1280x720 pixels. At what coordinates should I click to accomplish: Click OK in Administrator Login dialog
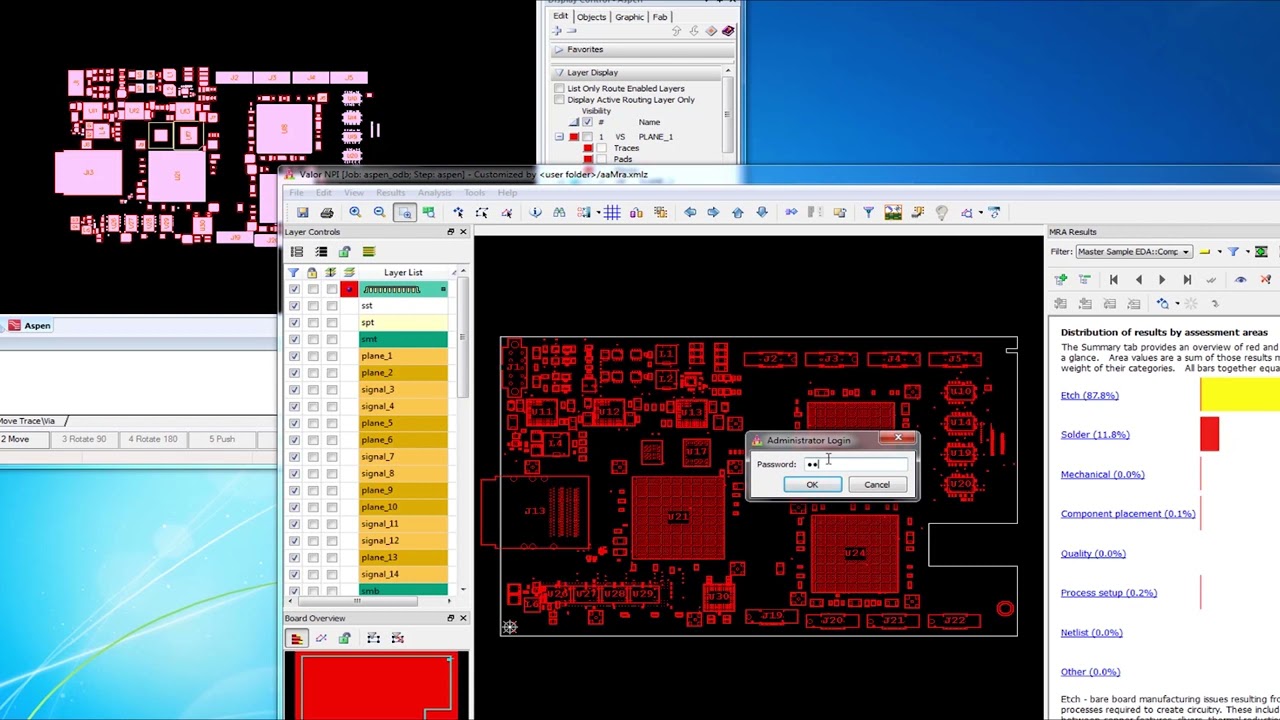coord(812,485)
